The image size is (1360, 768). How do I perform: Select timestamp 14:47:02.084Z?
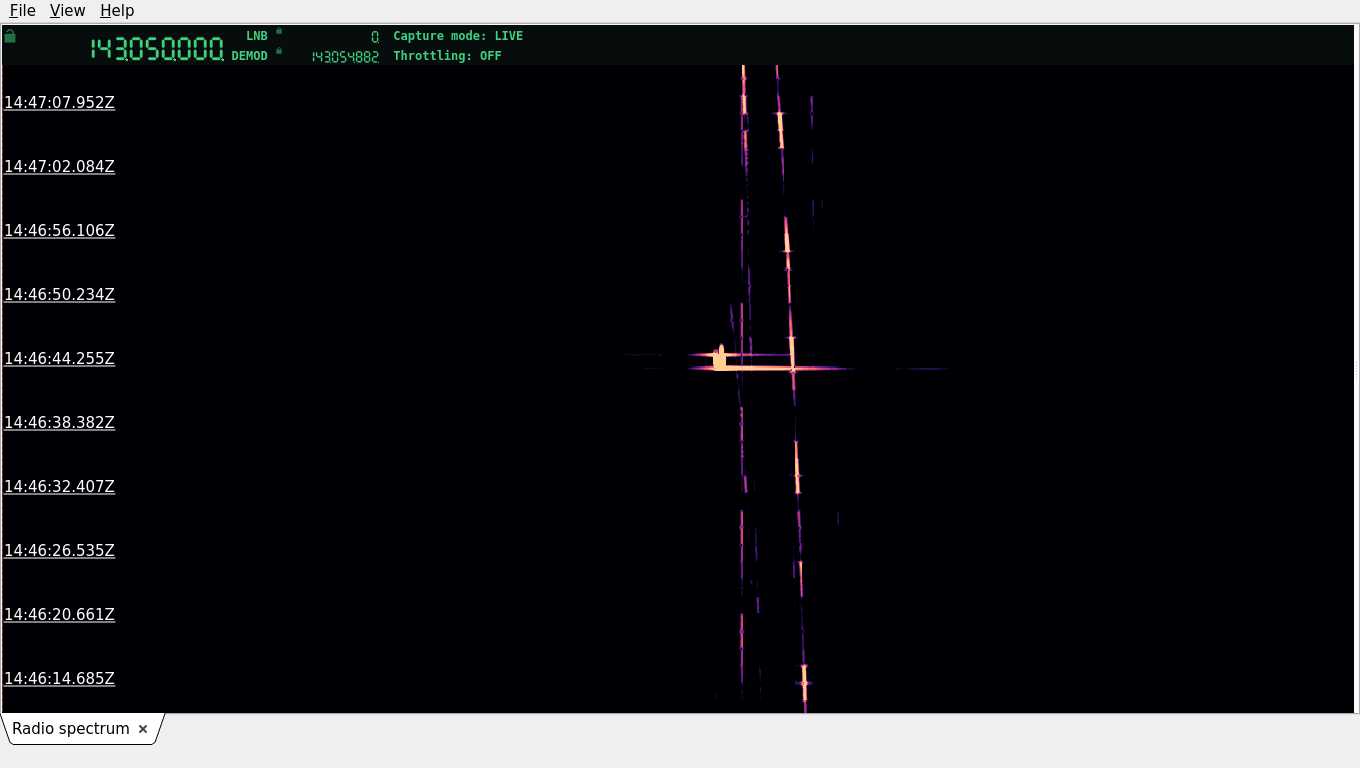[x=60, y=166]
